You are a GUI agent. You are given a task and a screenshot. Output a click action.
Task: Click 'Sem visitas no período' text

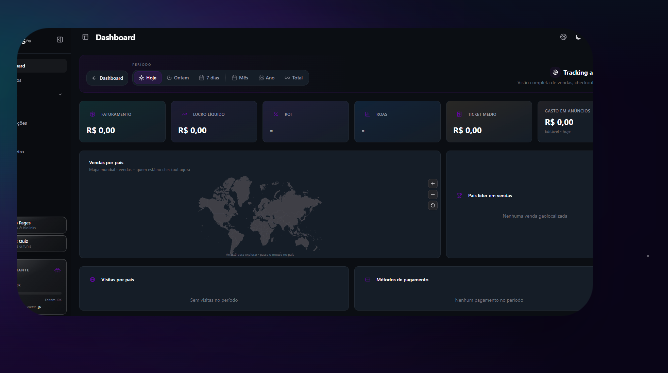point(214,300)
